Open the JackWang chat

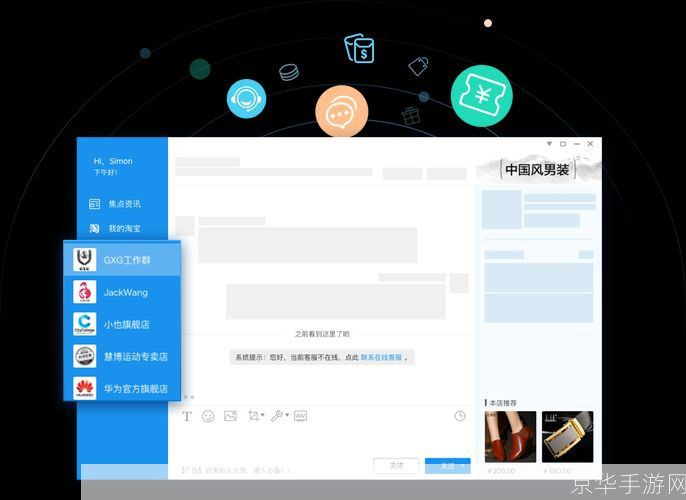tap(122, 292)
